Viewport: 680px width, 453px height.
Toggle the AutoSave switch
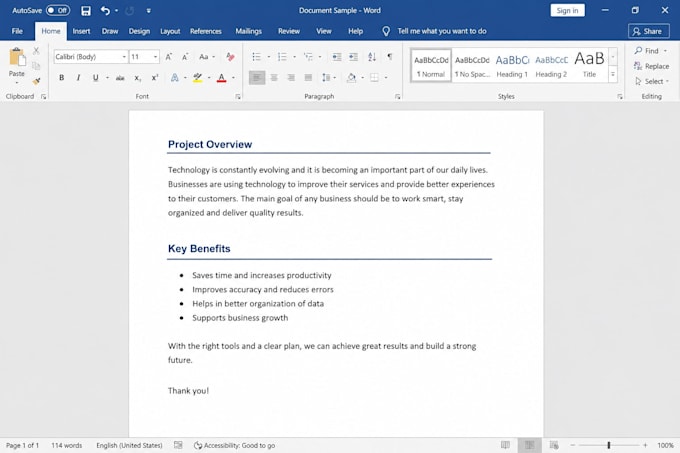click(58, 10)
